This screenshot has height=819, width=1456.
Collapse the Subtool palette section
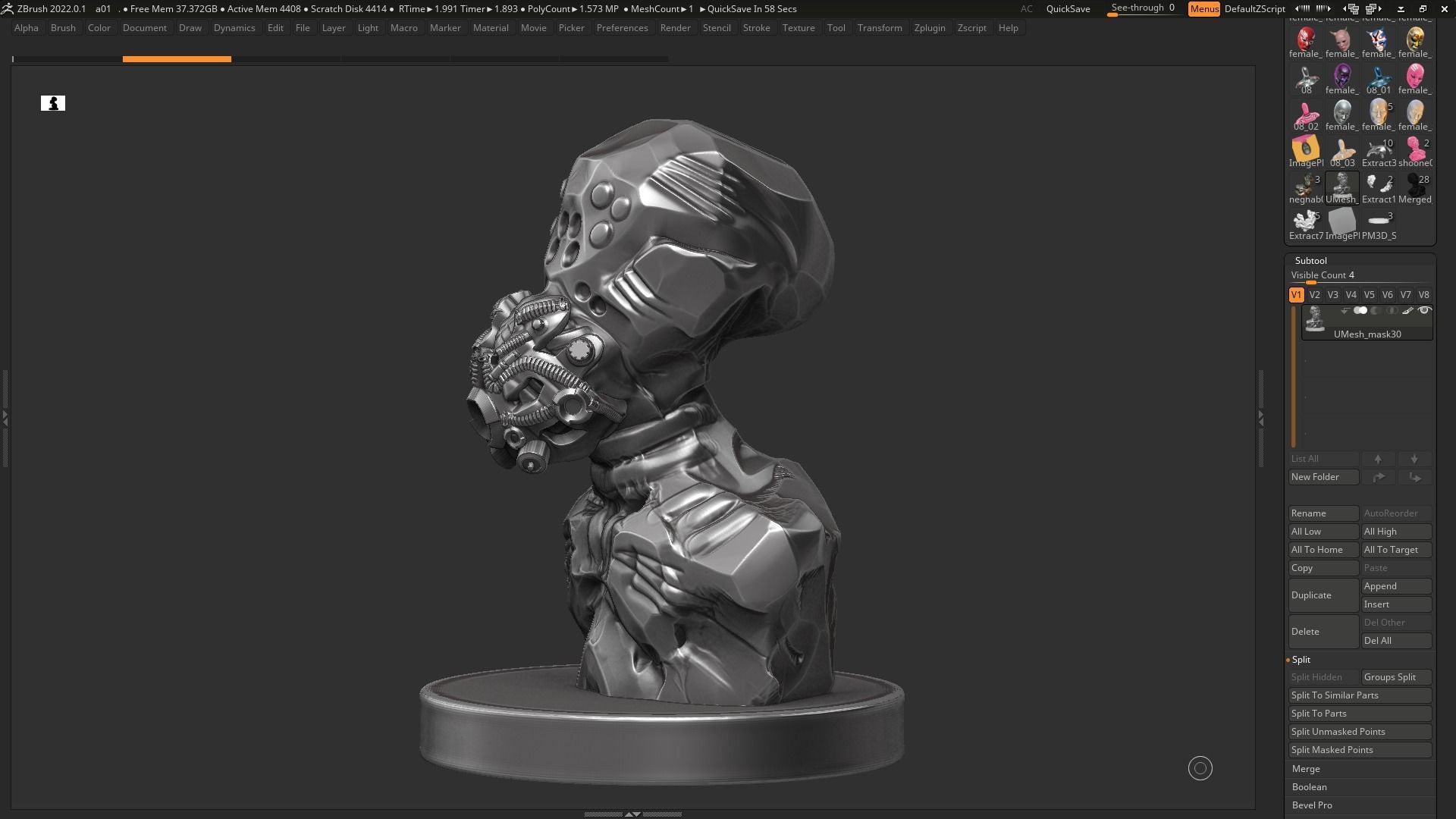pyautogui.click(x=1310, y=260)
